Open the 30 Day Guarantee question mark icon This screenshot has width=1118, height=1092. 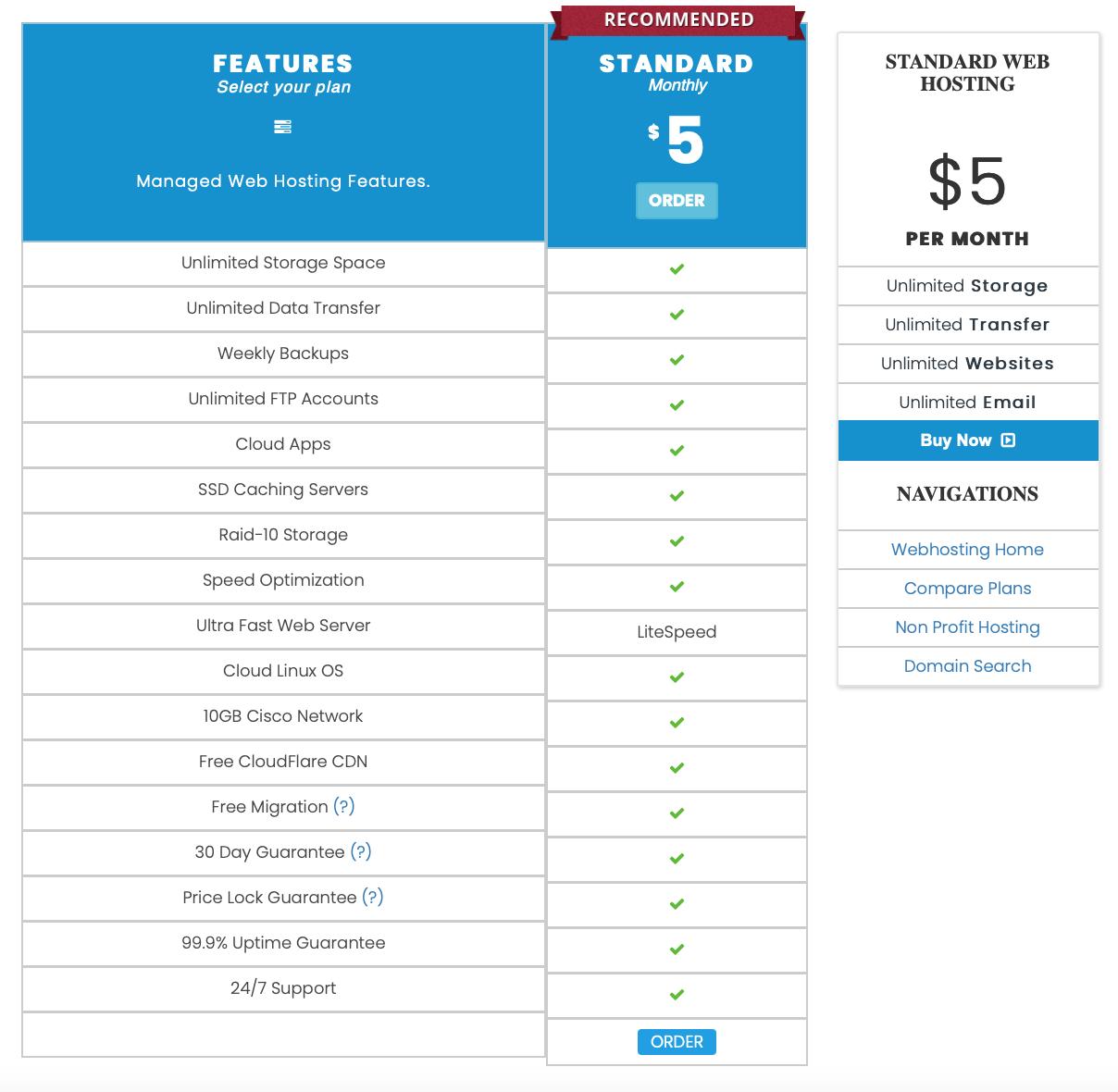pyautogui.click(x=360, y=852)
